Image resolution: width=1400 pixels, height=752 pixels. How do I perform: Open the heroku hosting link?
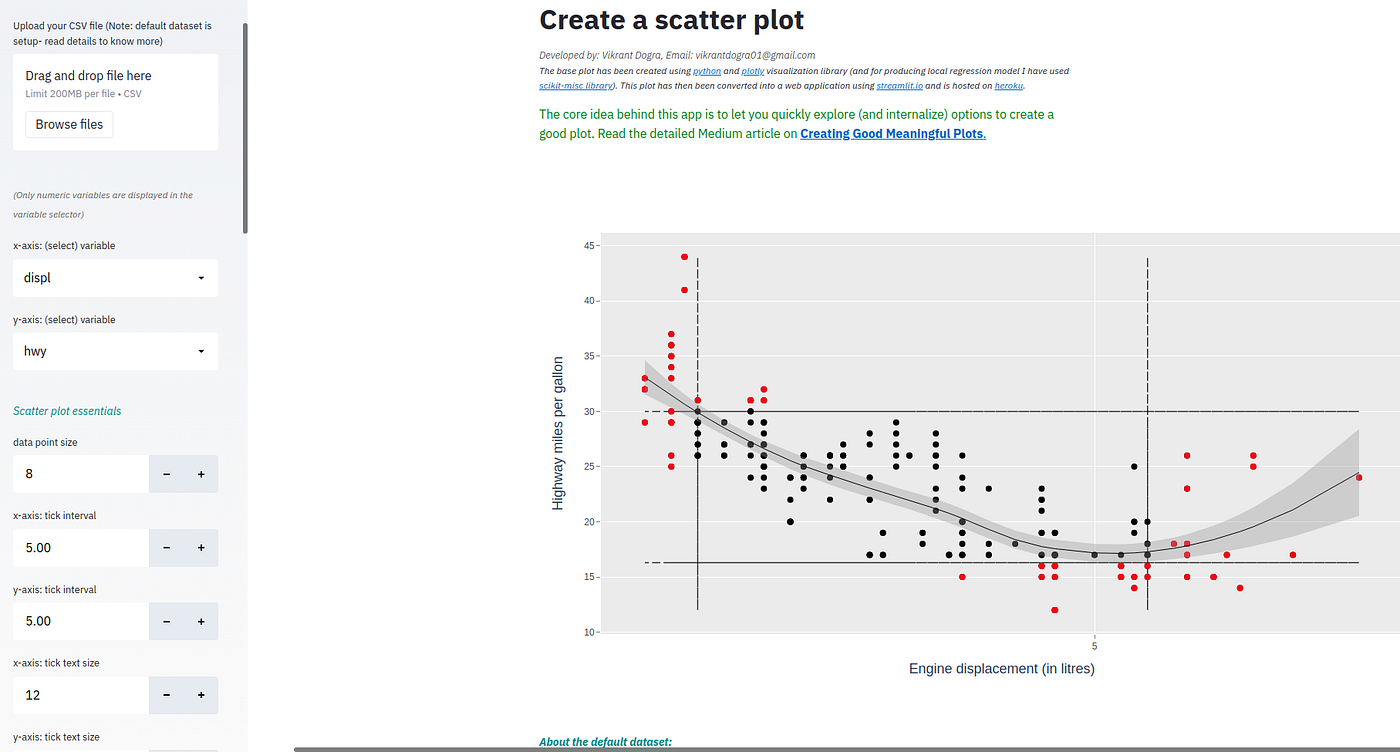pyautogui.click(x=1008, y=85)
